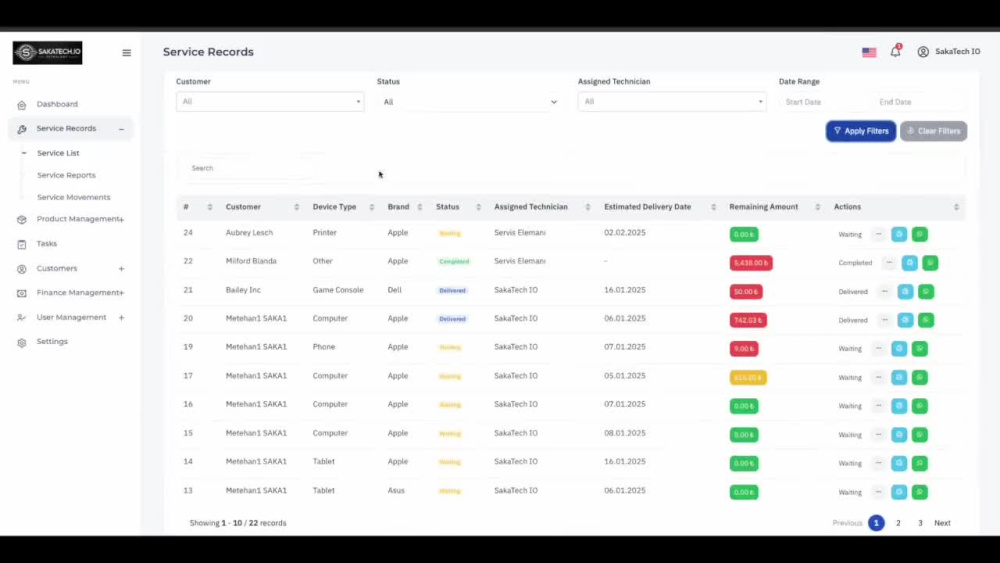The width and height of the screenshot is (1000, 563).
Task: Expand the Finance Management sidebar section
Action: [x=121, y=293]
